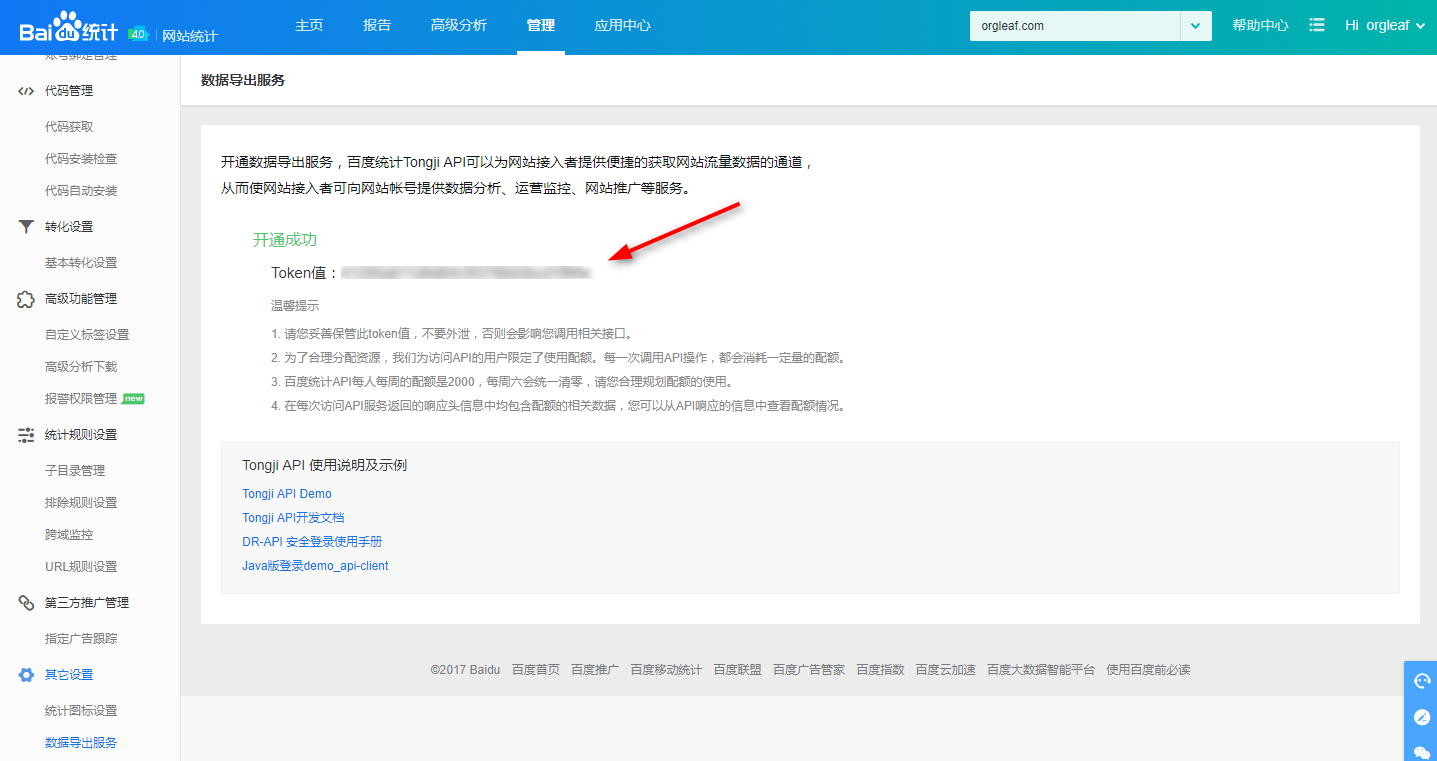
Task: Open 跨域监控 in sidebar
Action: 69,535
